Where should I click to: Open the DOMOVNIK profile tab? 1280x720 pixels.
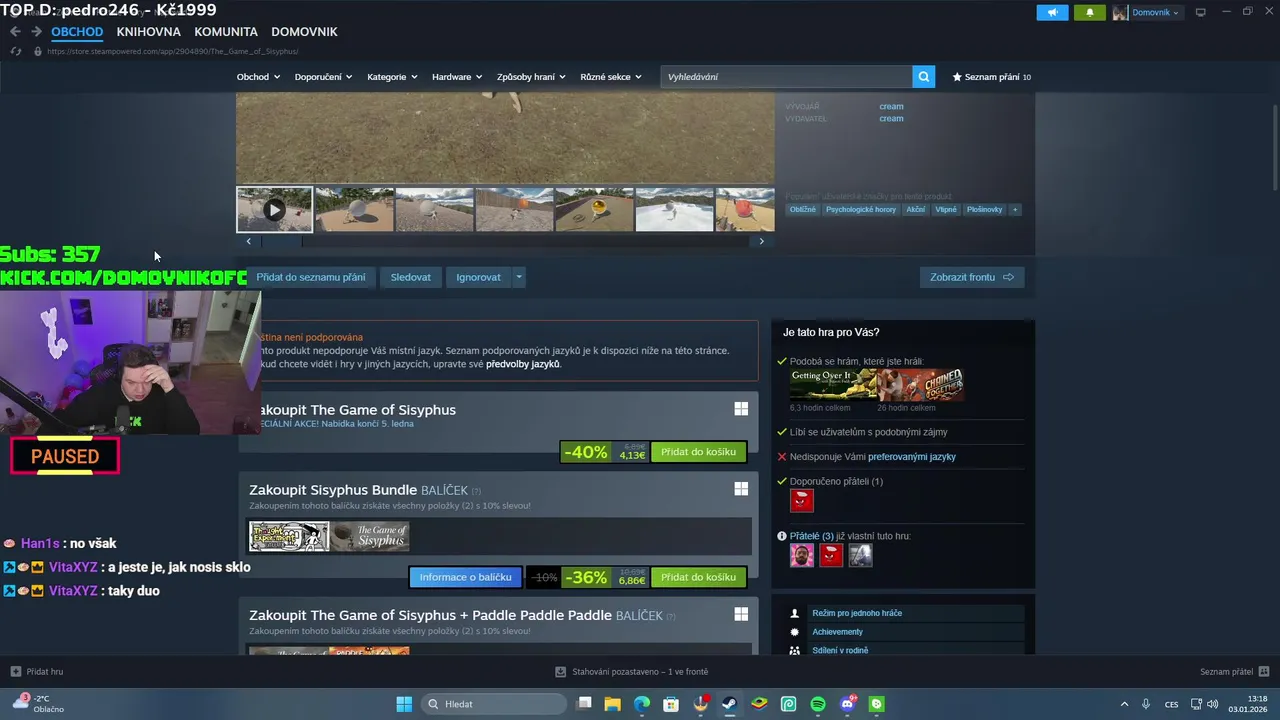304,32
